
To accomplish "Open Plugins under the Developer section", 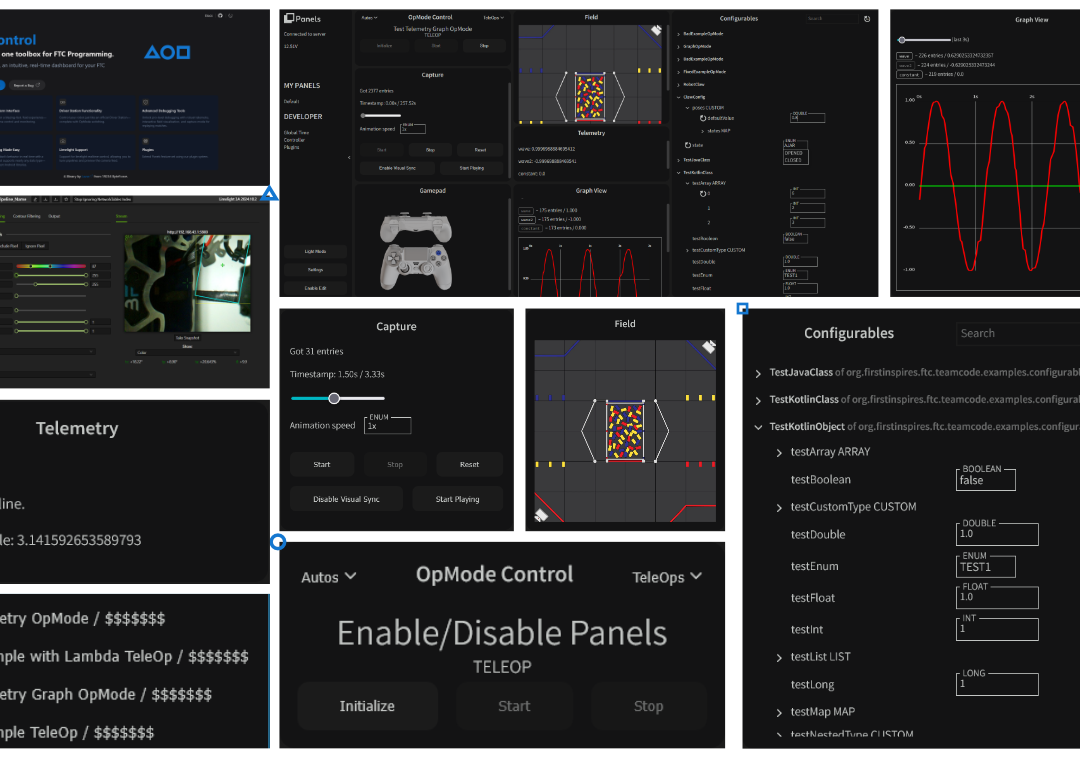I will click(x=293, y=147).
